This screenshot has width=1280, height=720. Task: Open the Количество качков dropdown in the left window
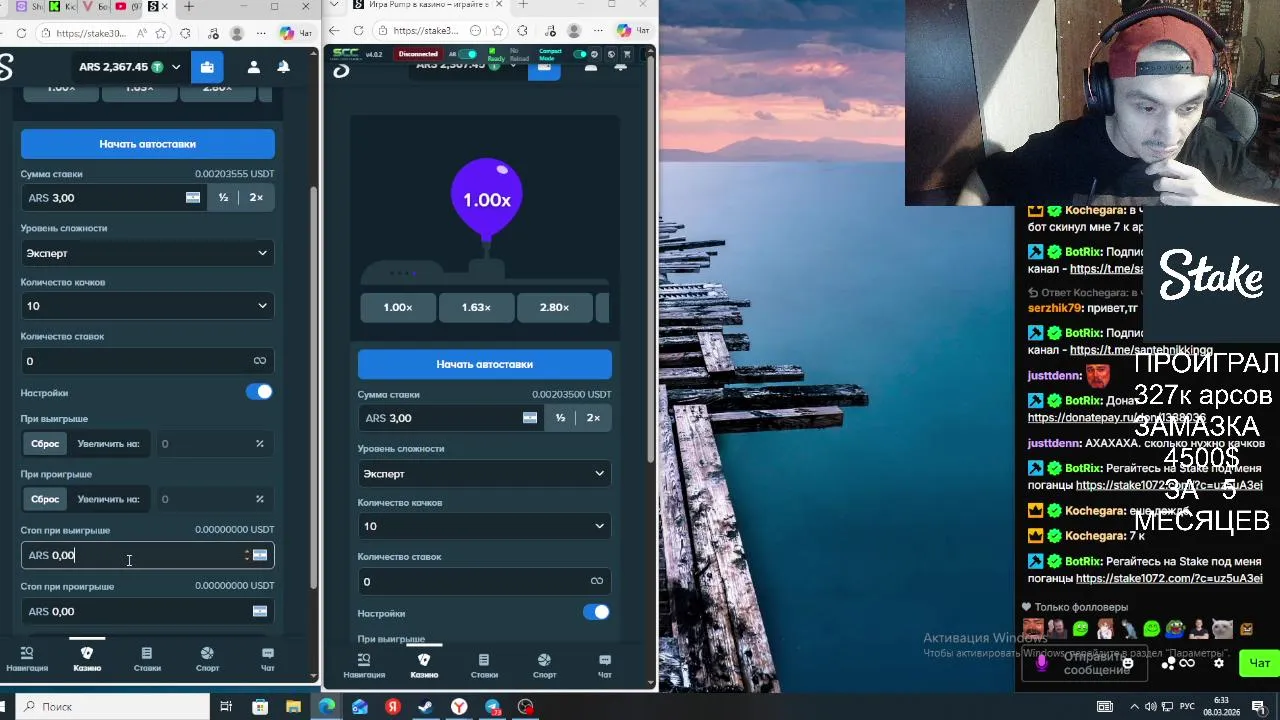147,306
